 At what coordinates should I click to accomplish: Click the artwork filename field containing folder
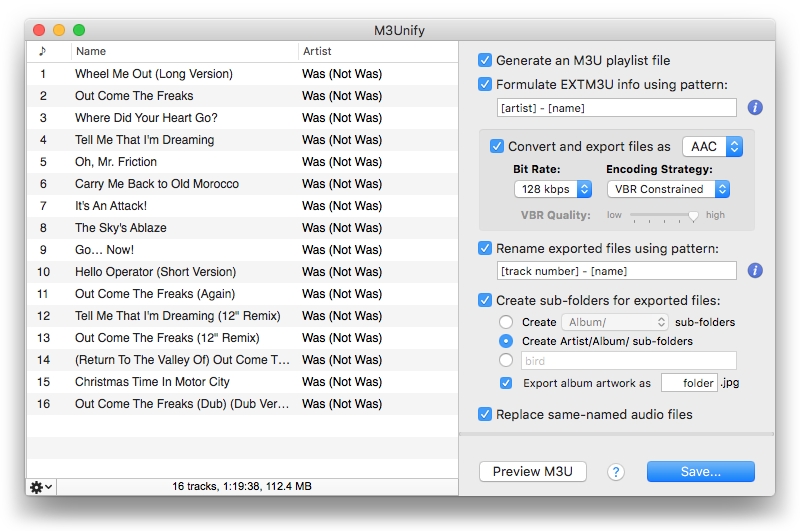[689, 383]
